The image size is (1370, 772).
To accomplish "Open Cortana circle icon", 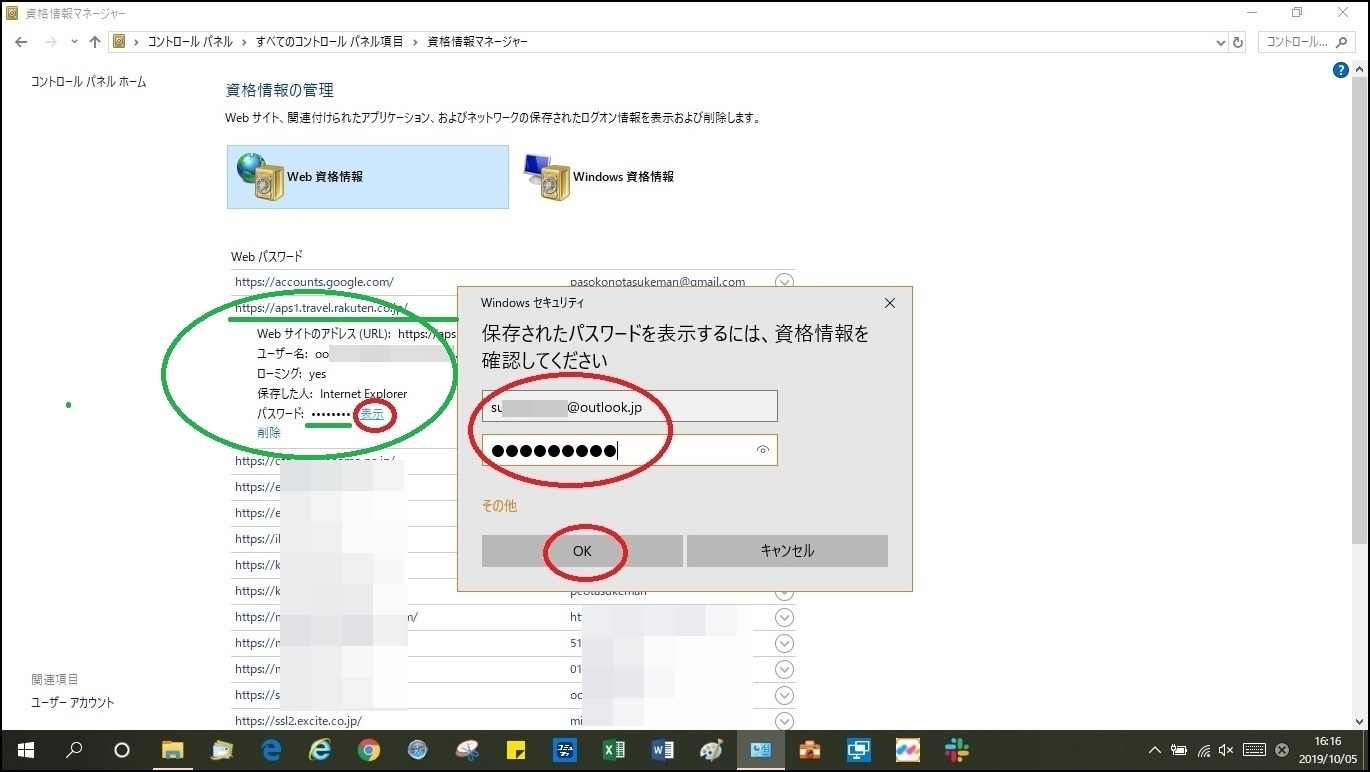I will point(122,750).
